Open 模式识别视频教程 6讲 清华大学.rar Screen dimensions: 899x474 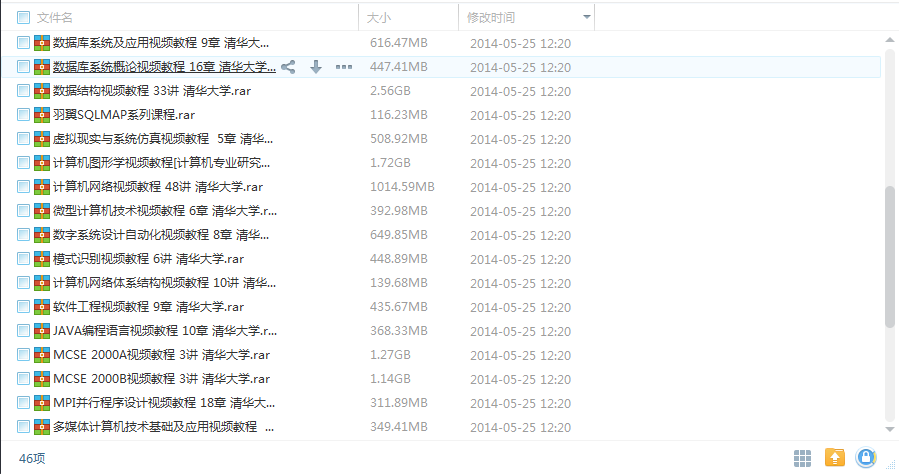pyautogui.click(x=148, y=259)
